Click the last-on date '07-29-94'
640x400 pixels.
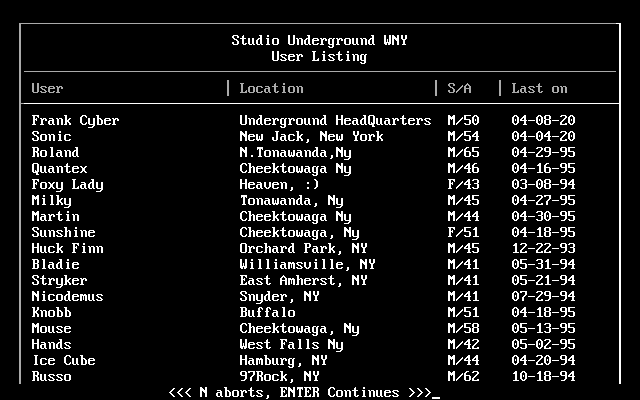(543, 296)
